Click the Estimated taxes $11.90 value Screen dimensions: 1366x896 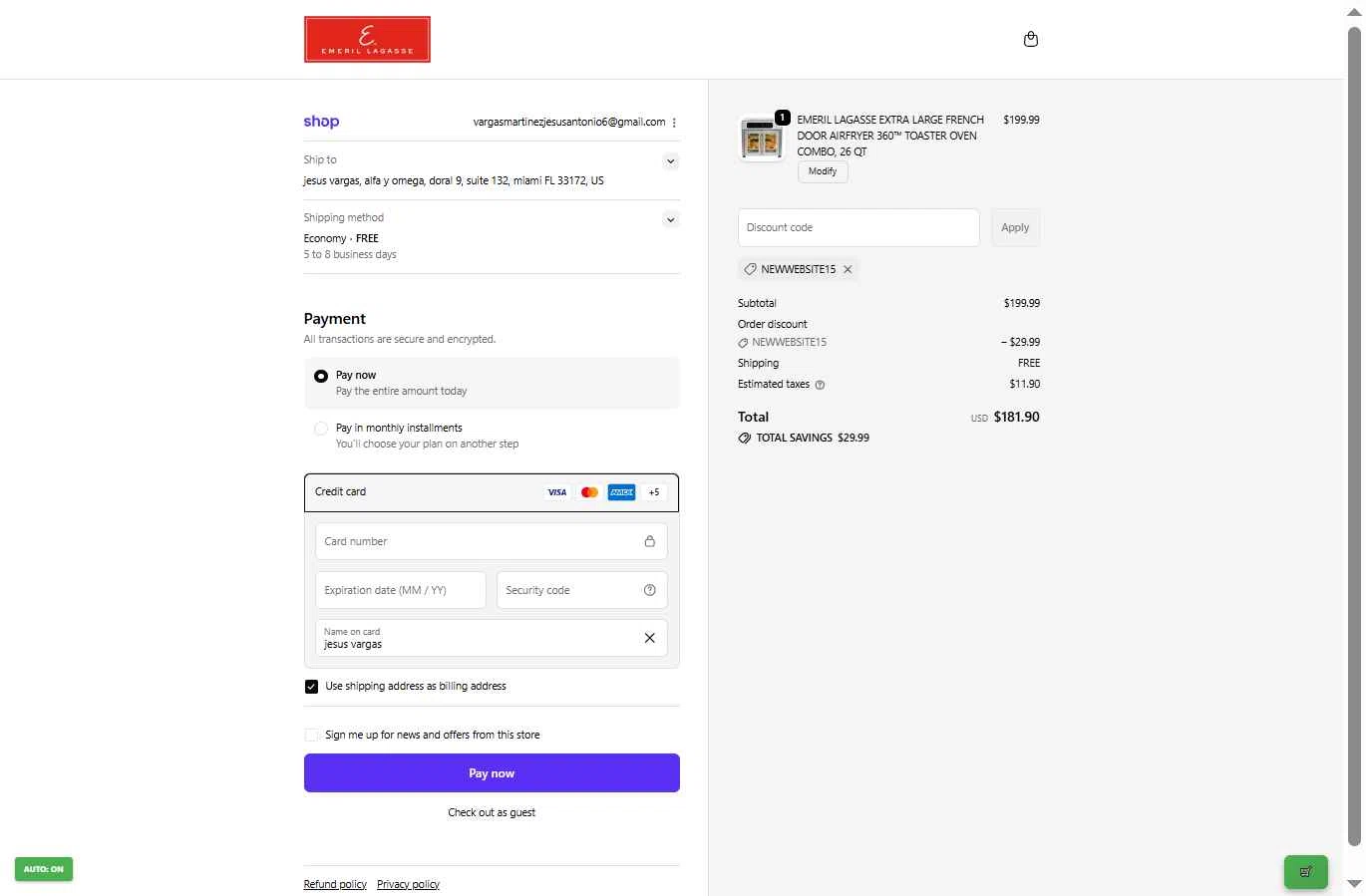pos(1024,384)
